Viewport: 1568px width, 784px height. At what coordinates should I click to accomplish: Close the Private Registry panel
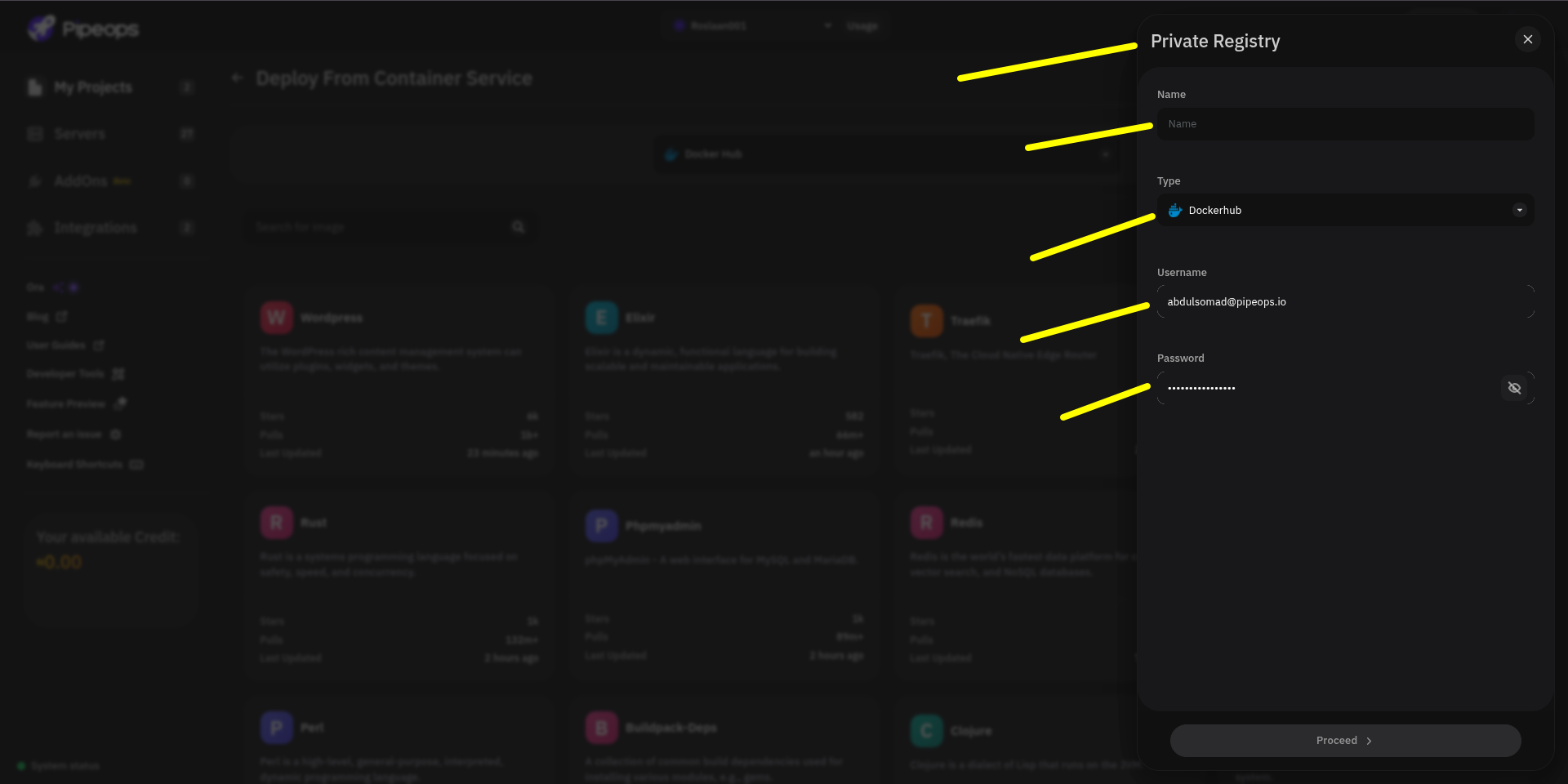click(x=1527, y=39)
